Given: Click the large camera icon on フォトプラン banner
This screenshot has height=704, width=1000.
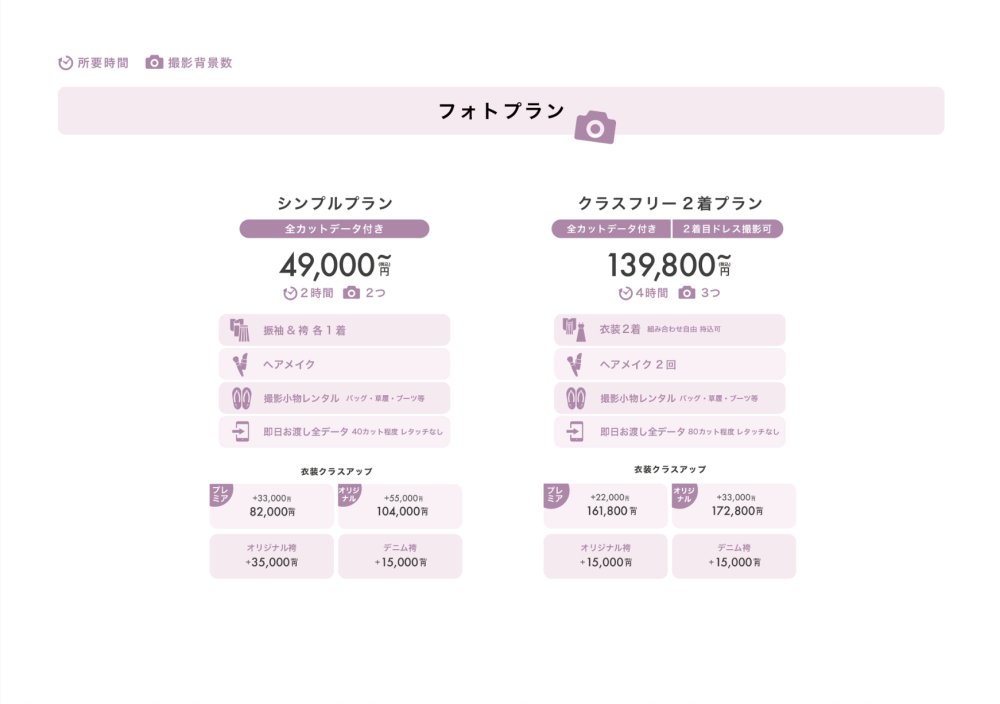Looking at the screenshot, I should pyautogui.click(x=595, y=128).
